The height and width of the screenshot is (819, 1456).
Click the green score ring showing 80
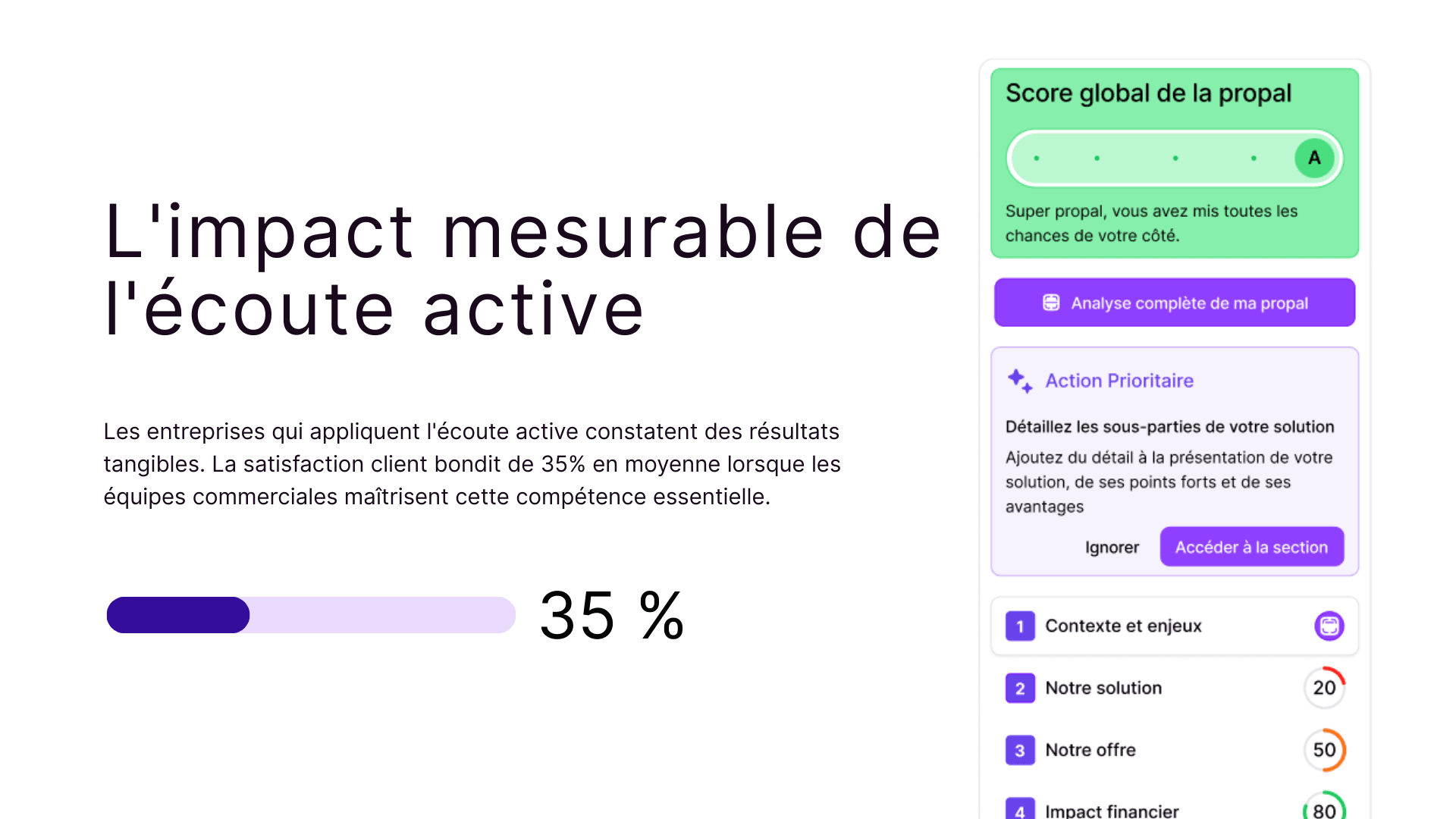tap(1325, 808)
